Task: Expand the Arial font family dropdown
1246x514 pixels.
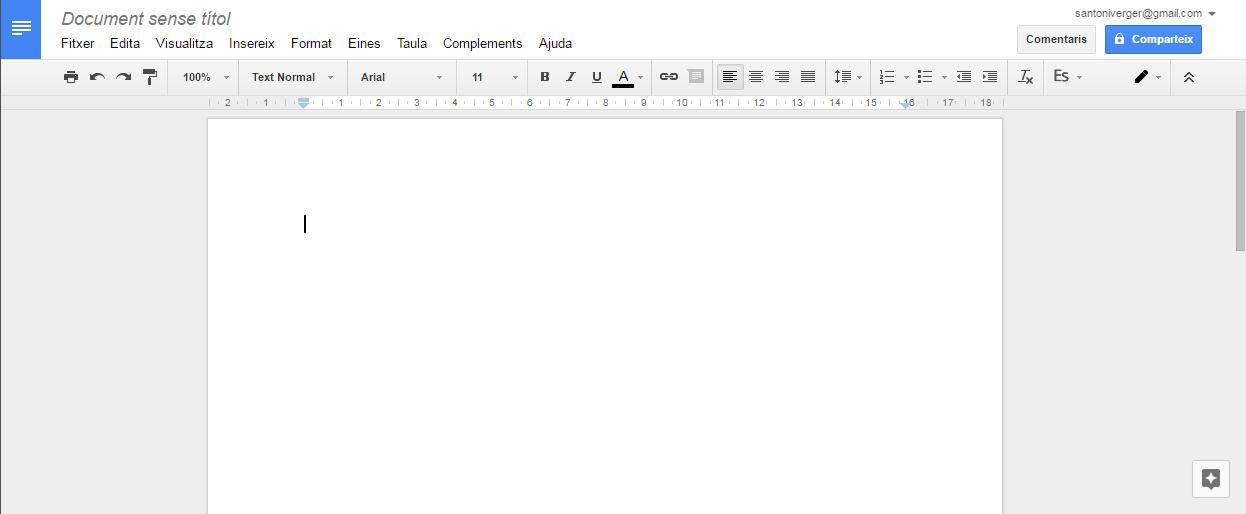Action: point(401,77)
